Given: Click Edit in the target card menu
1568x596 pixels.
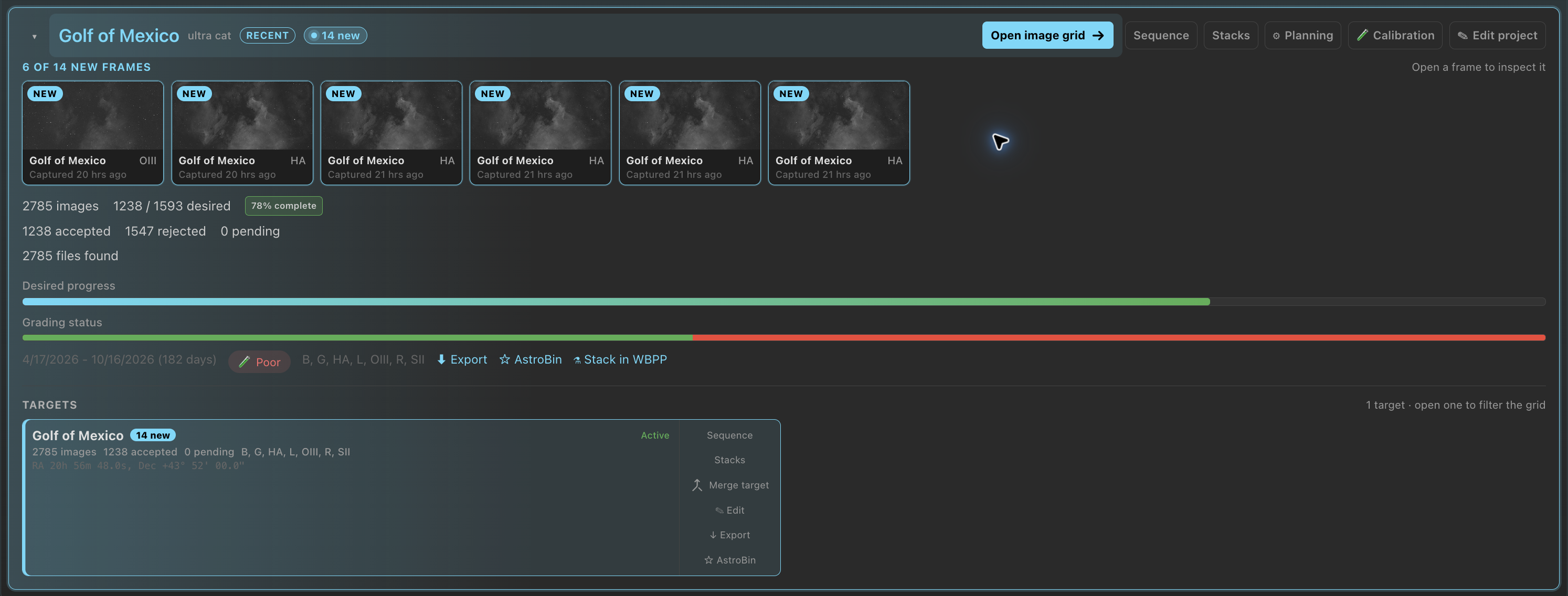Looking at the screenshot, I should [729, 510].
